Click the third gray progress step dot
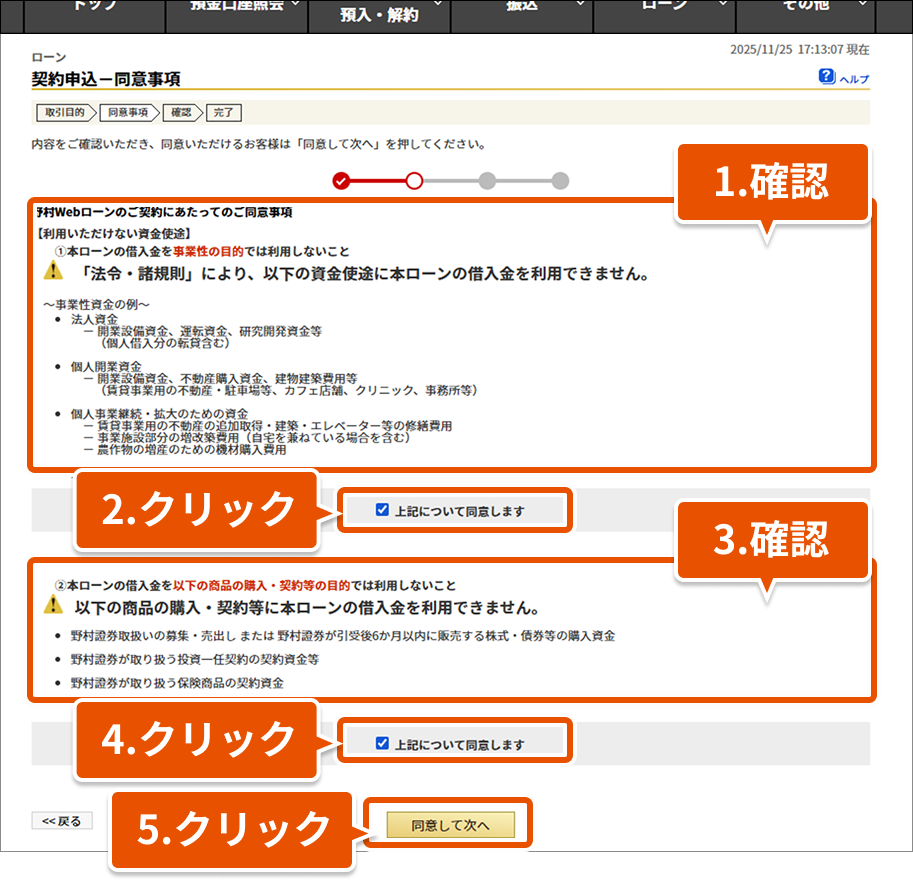Screen dimensions: 913x880 pos(487,181)
